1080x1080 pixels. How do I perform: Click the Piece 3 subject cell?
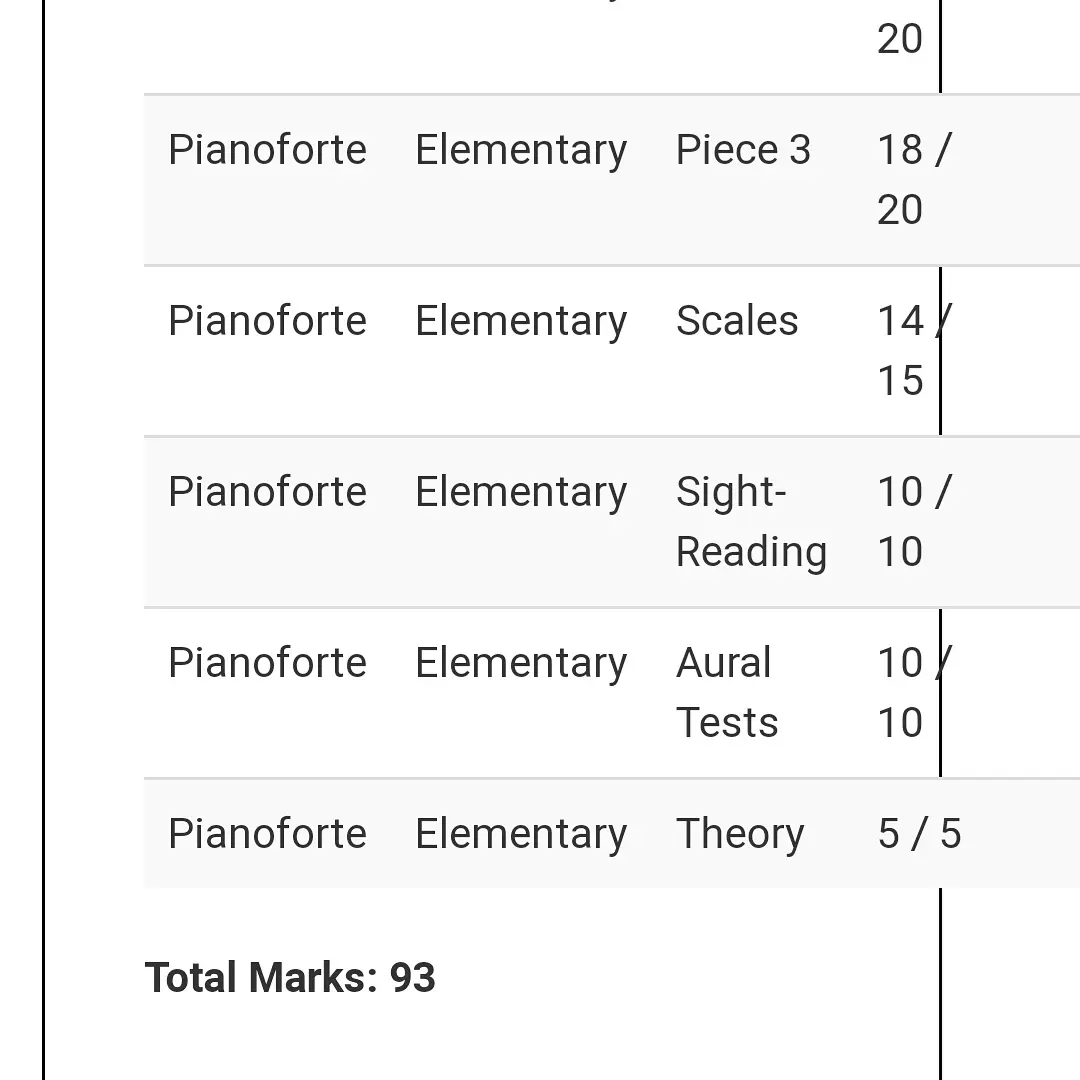point(743,151)
